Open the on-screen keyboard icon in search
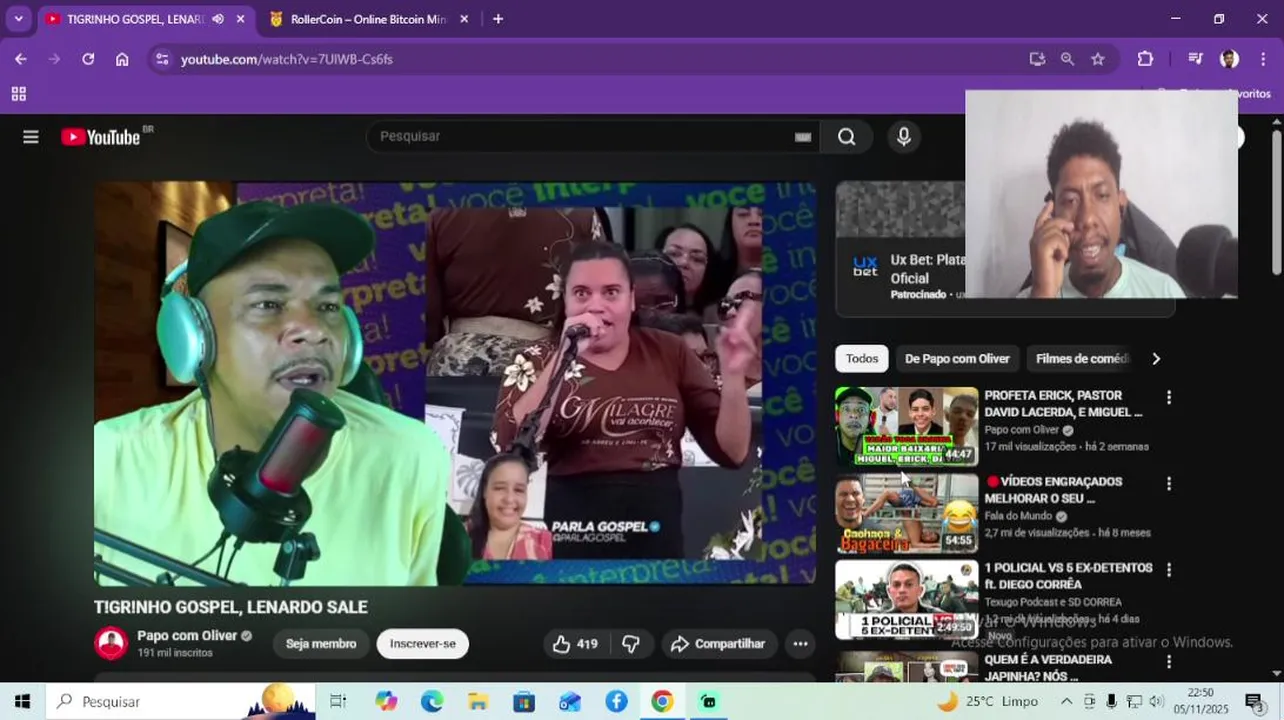The height and width of the screenshot is (720, 1284). pos(803,137)
